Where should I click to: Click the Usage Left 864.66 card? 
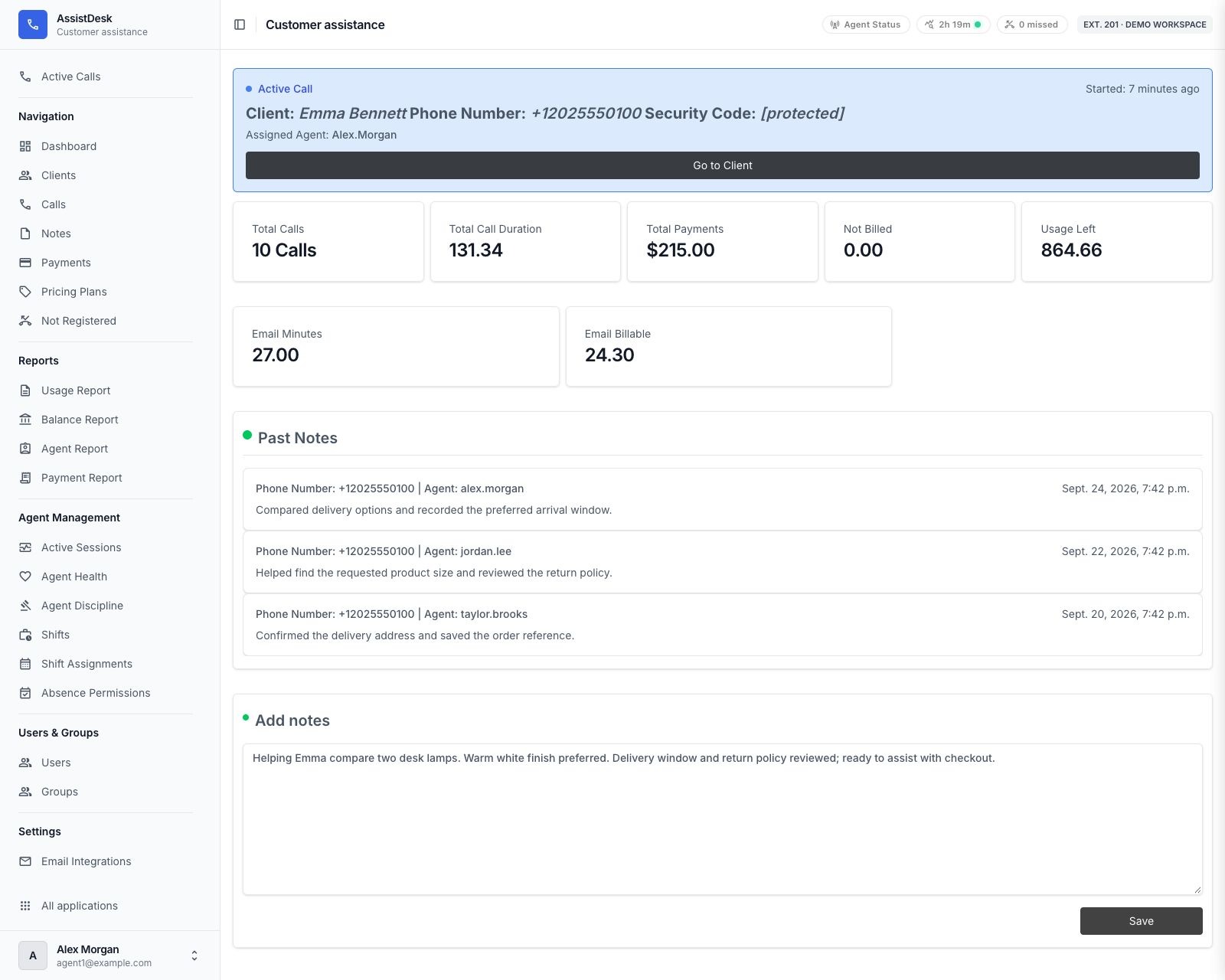(x=1116, y=241)
